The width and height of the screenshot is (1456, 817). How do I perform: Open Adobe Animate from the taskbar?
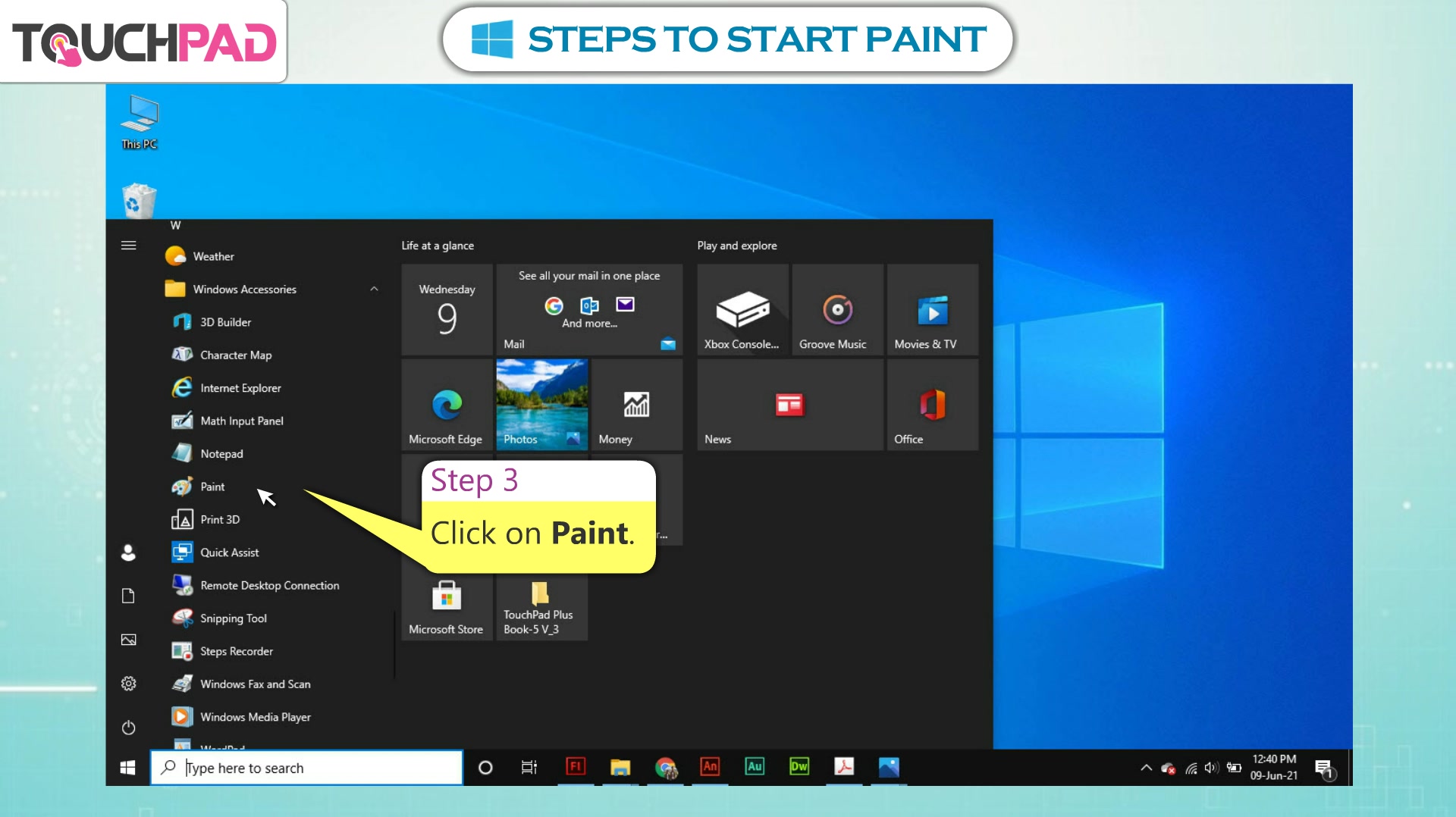(x=710, y=767)
